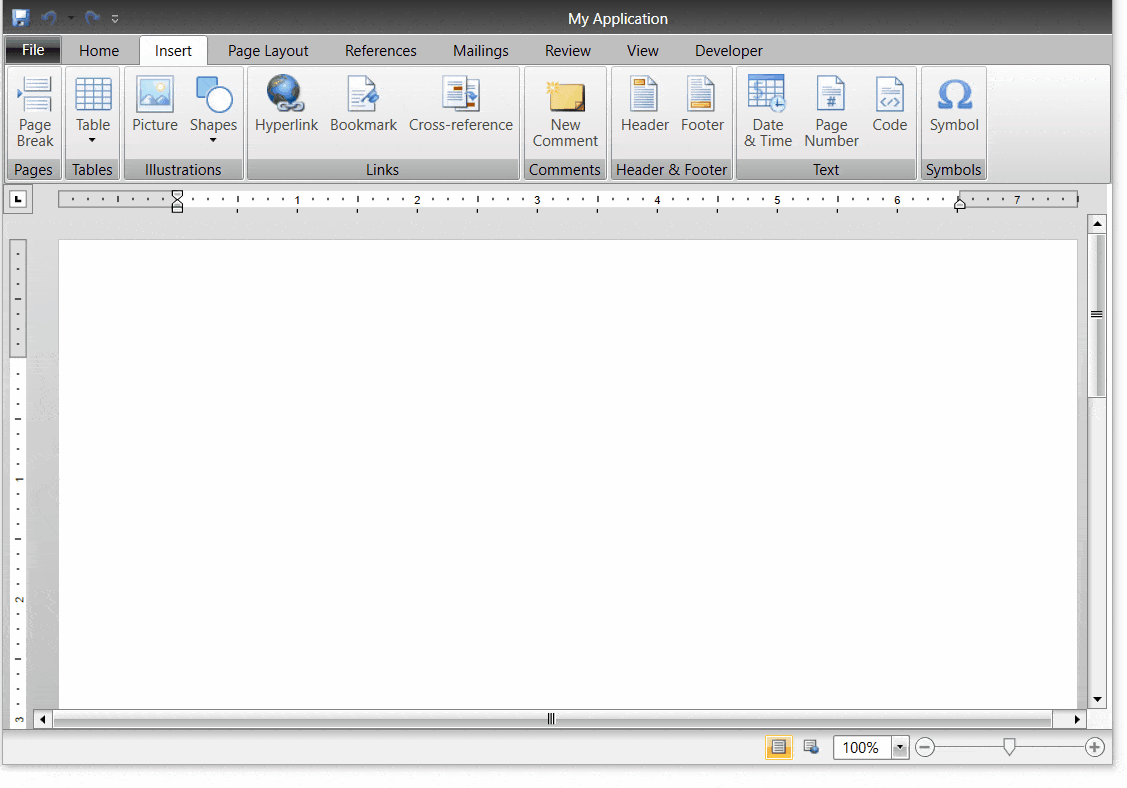This screenshot has height=788, width=1127.
Task: Toggle Print Layout view in the status bar
Action: click(x=779, y=746)
